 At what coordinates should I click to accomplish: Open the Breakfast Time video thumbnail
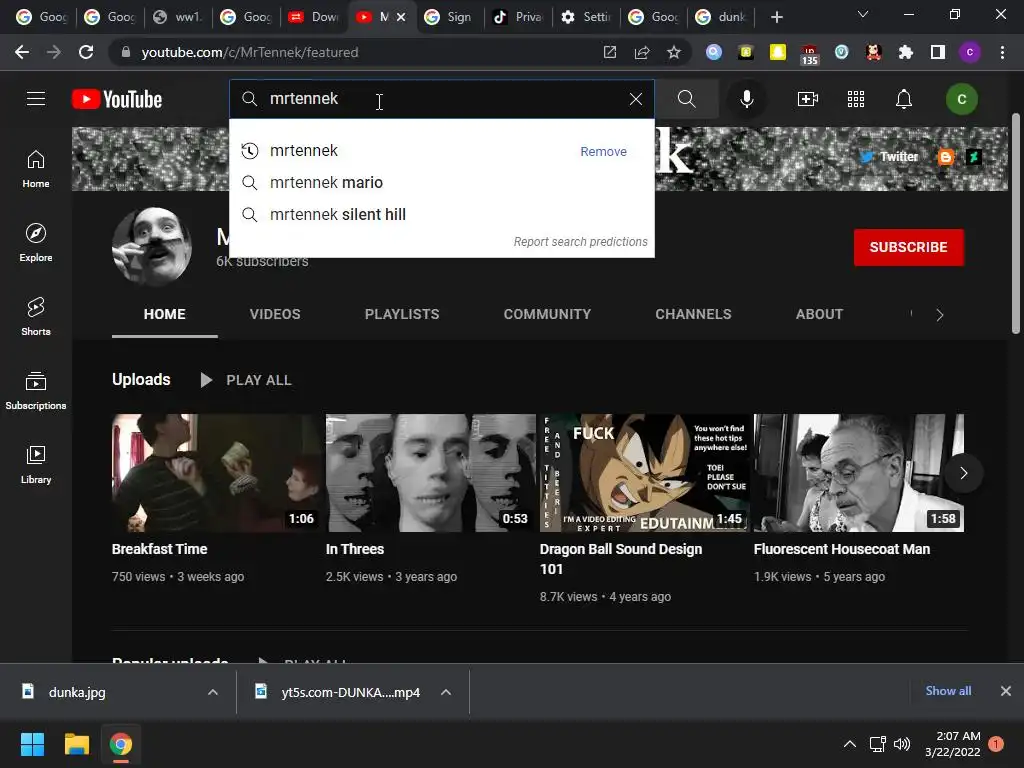pyautogui.click(x=217, y=473)
